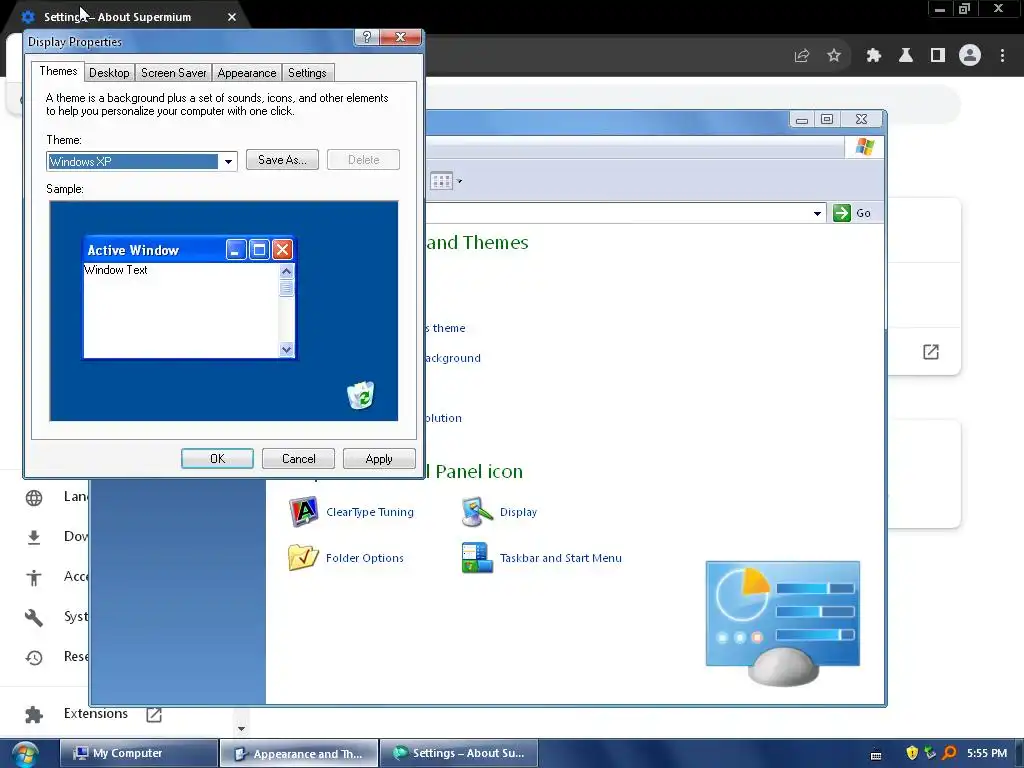This screenshot has width=1024, height=768.
Task: Click the sample window scroll up arrow
Action: (286, 271)
